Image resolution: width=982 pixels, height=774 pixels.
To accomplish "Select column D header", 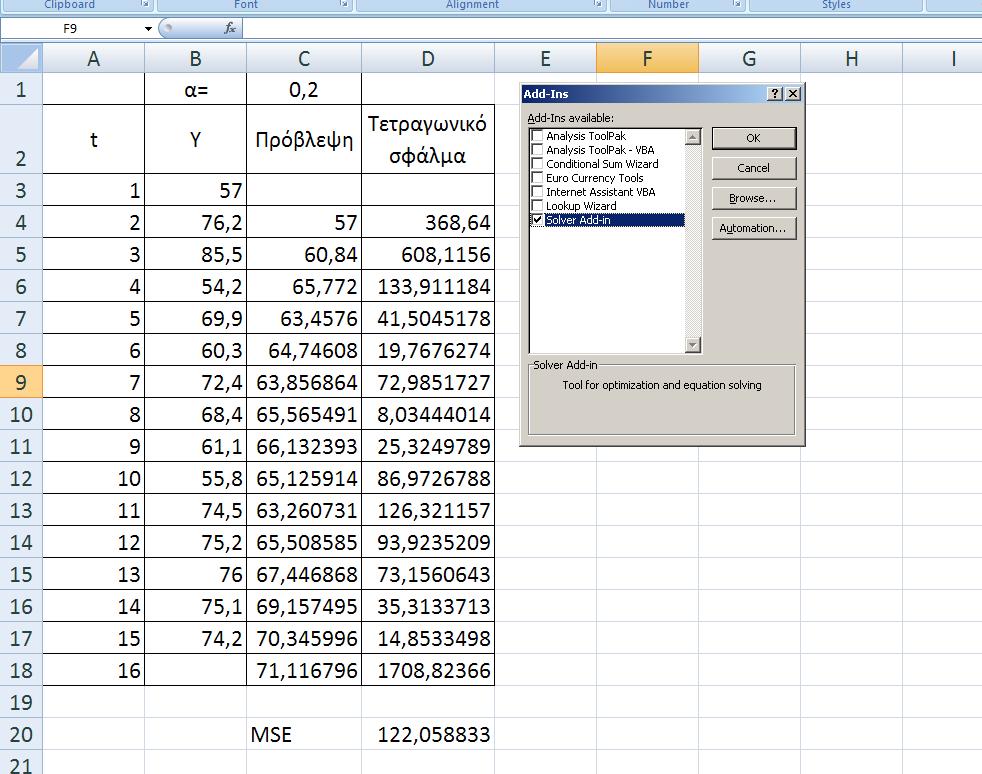I will (428, 59).
